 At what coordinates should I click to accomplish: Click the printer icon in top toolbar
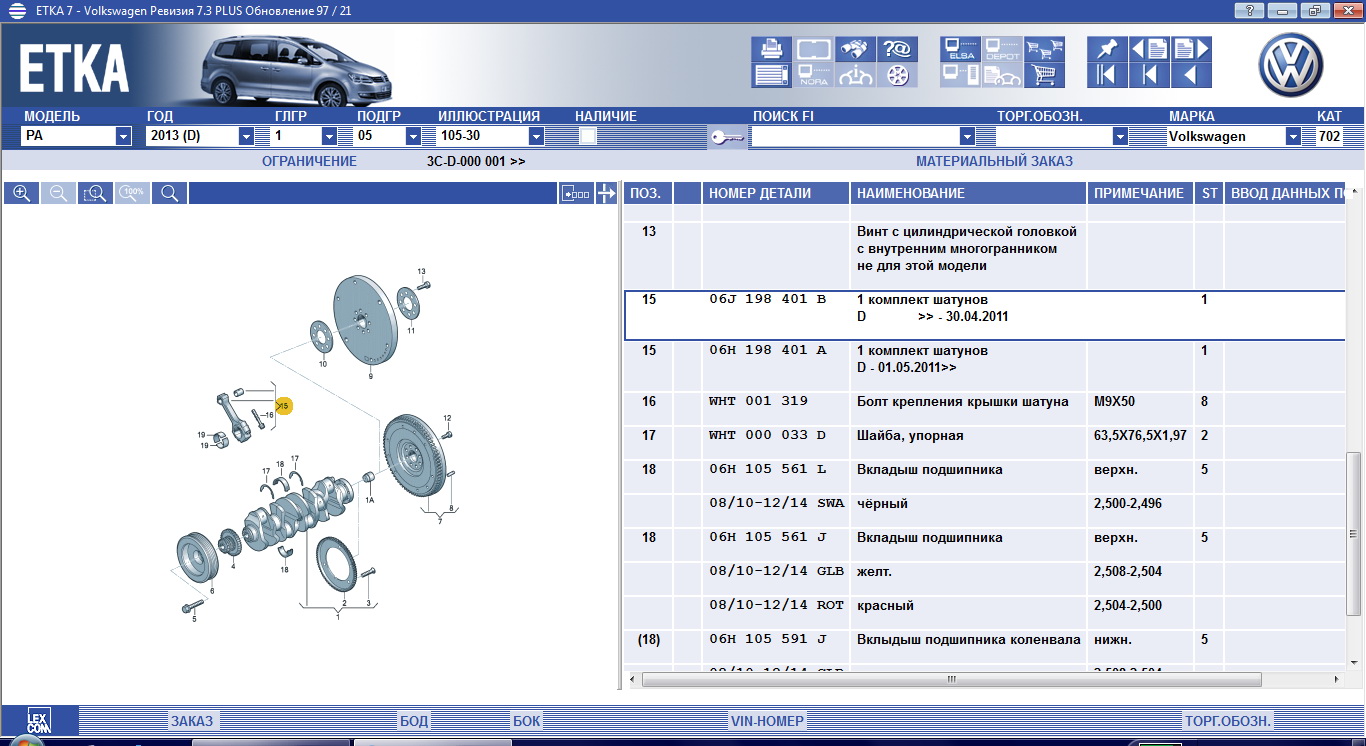[771, 49]
